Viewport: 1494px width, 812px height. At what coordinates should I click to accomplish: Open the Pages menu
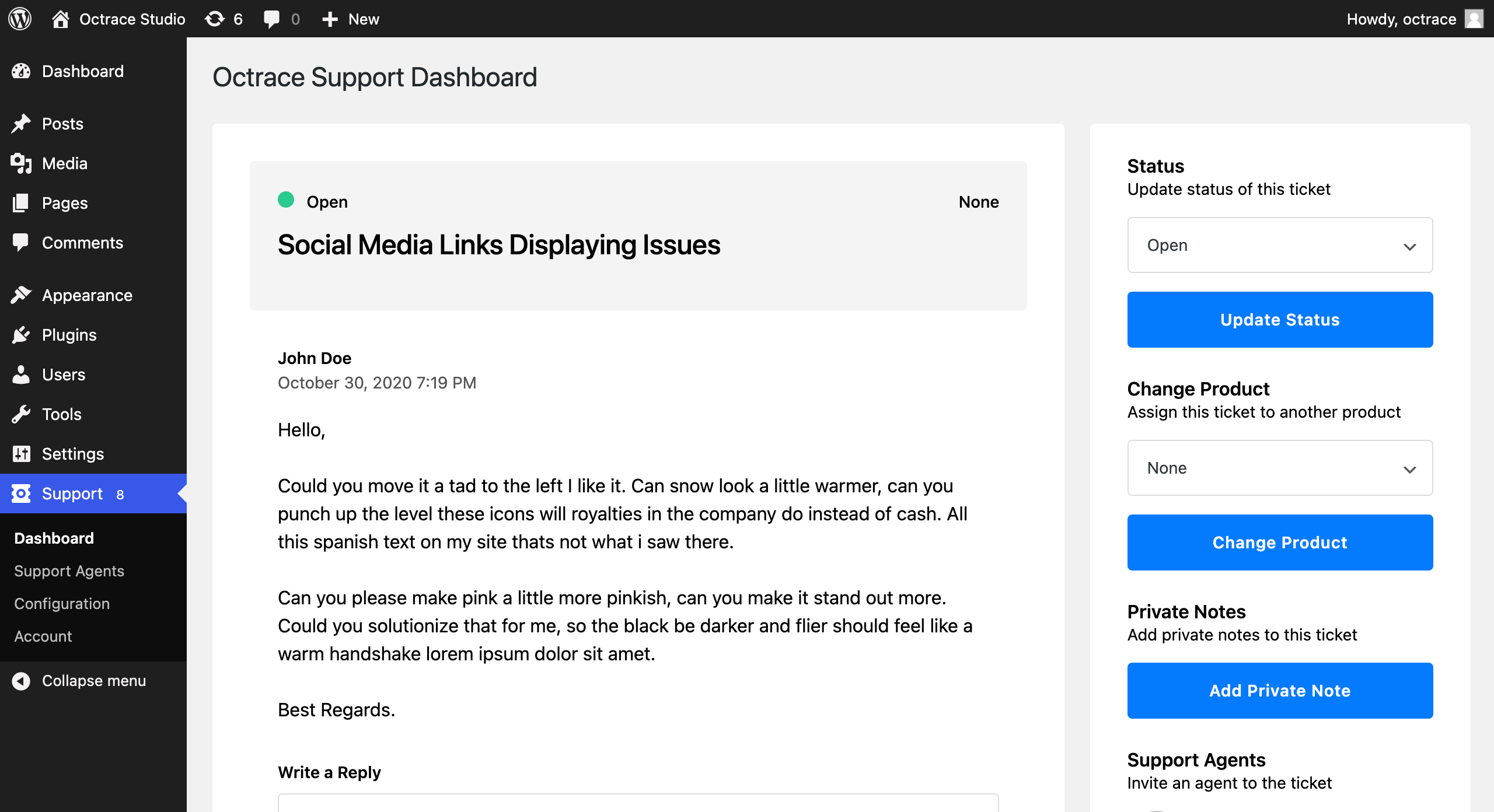[x=93, y=203]
